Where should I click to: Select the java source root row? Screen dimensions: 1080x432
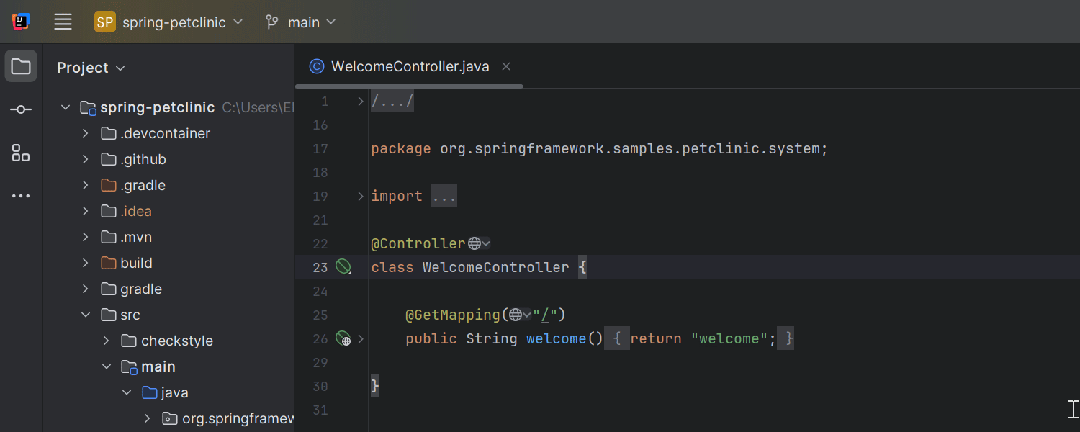[x=169, y=393]
